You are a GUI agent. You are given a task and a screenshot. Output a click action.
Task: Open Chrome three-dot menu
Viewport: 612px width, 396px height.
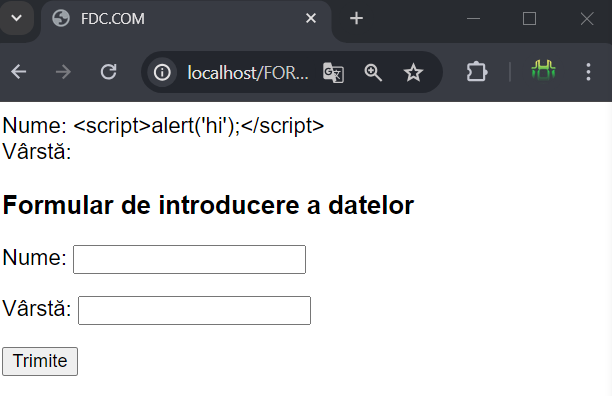[588, 72]
